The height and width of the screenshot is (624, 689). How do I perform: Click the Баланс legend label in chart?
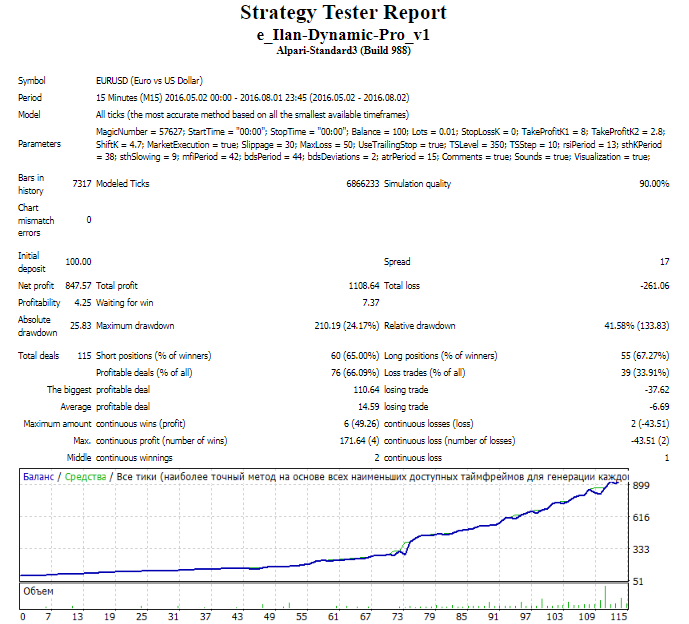[40, 477]
